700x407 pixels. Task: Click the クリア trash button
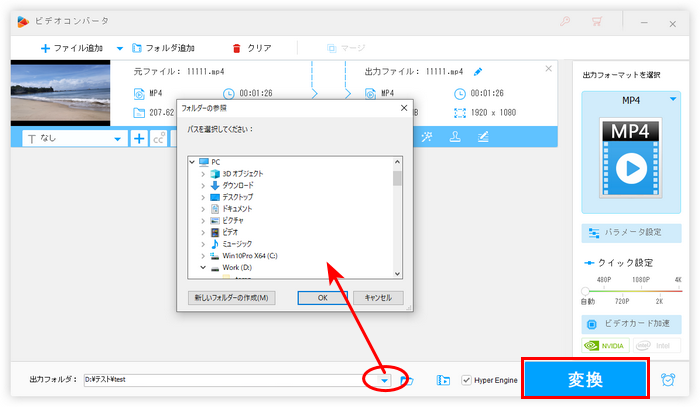coord(252,48)
